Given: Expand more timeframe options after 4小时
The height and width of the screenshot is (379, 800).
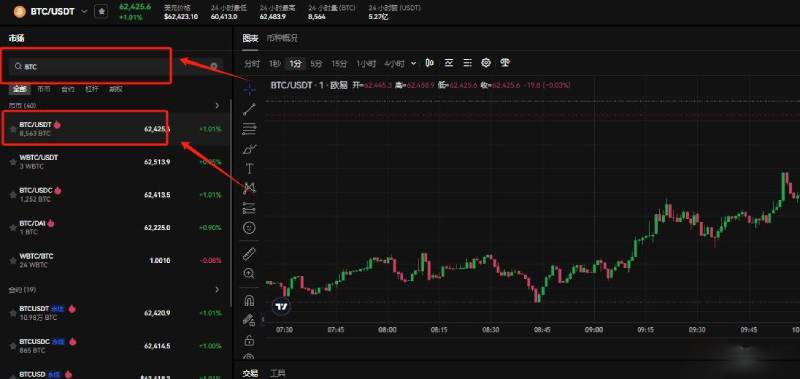Looking at the screenshot, I should [x=413, y=63].
